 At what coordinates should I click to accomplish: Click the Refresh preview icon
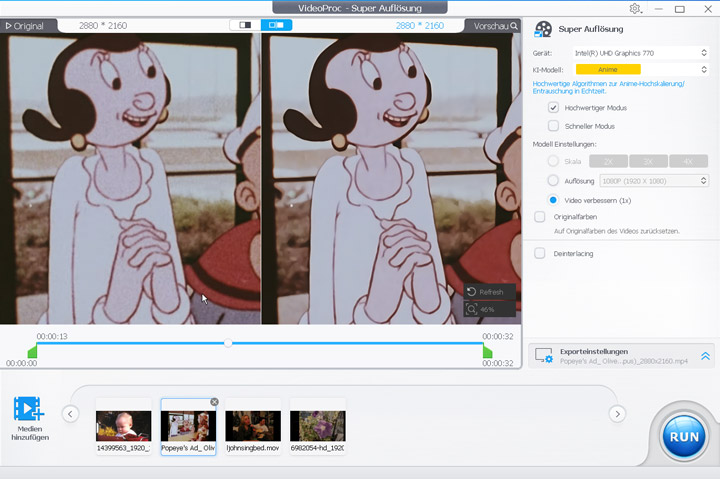471,292
